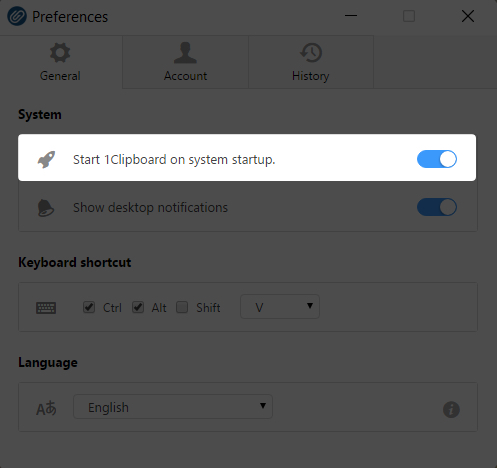Switch to the Account tab label
Screen dimensions: 497x468
[185, 76]
